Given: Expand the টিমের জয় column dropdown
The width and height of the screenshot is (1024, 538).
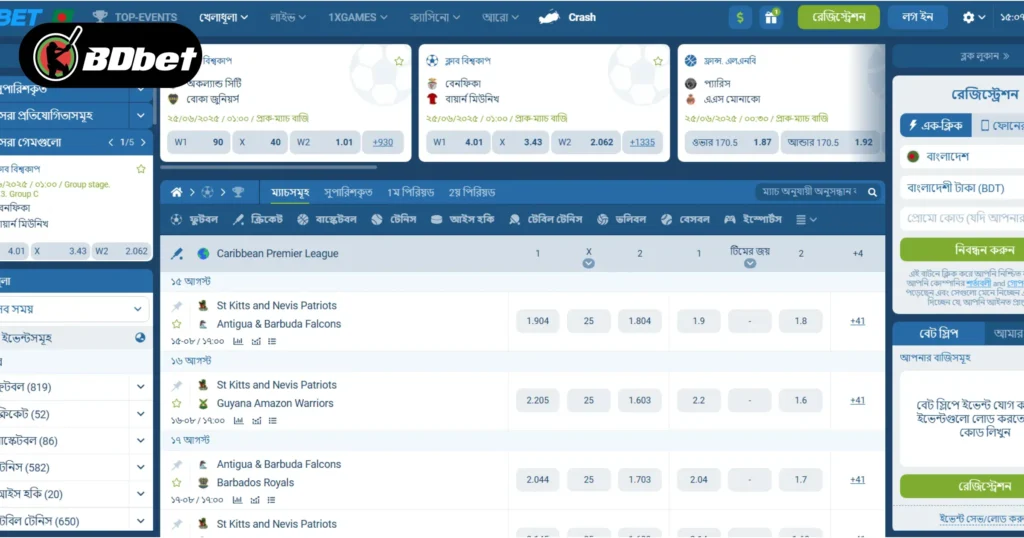Looking at the screenshot, I should click(750, 263).
